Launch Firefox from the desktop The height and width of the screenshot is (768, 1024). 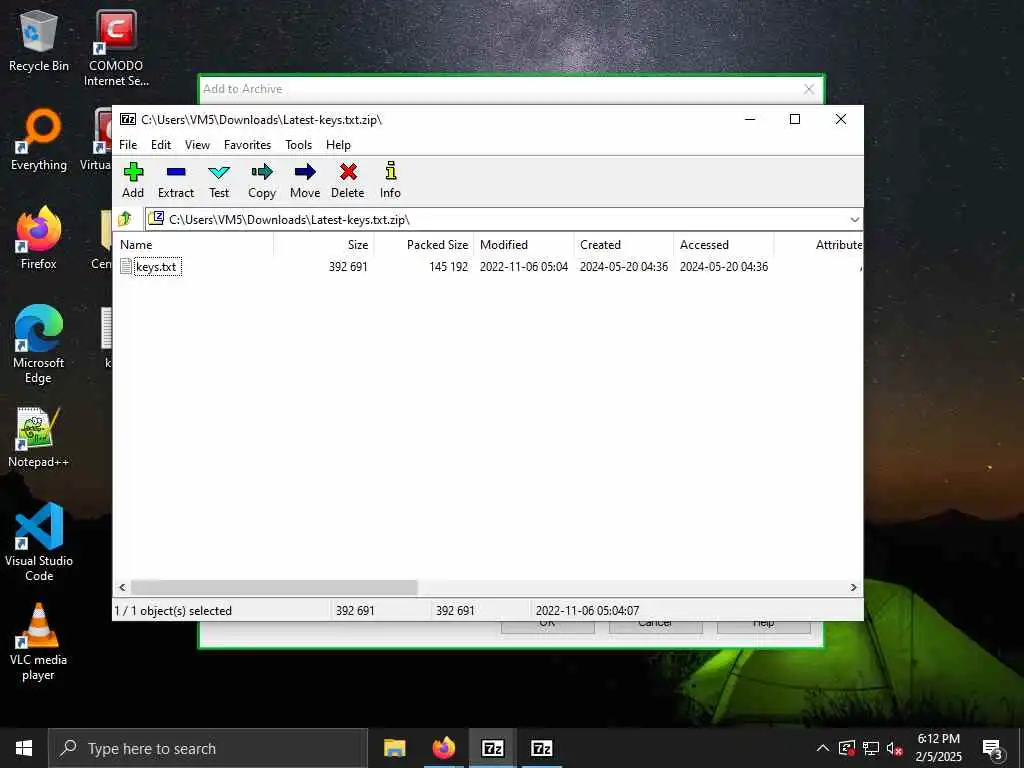pyautogui.click(x=39, y=238)
